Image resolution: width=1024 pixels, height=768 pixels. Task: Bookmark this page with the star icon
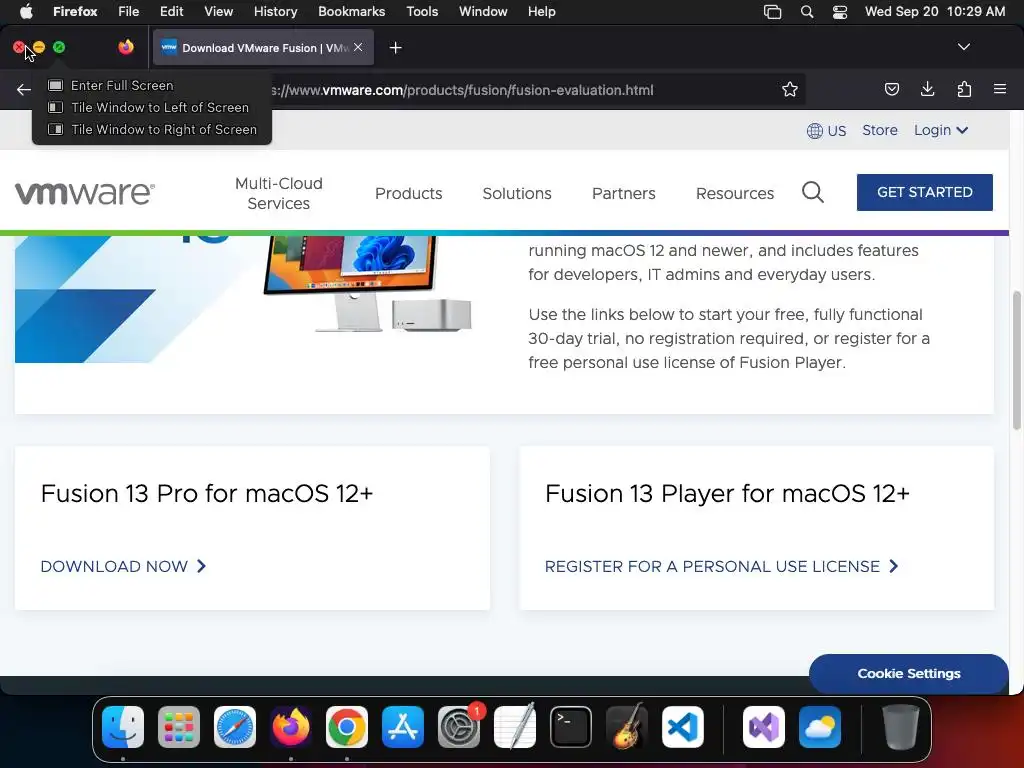[790, 89]
